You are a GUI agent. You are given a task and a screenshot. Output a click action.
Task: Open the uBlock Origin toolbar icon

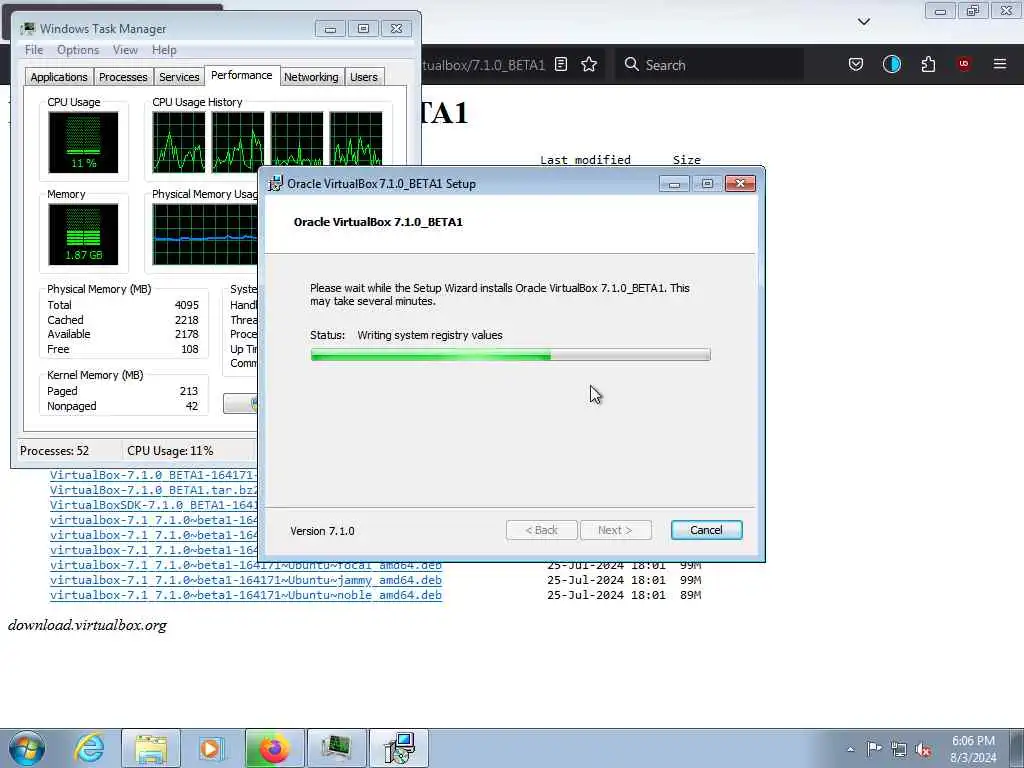(964, 64)
